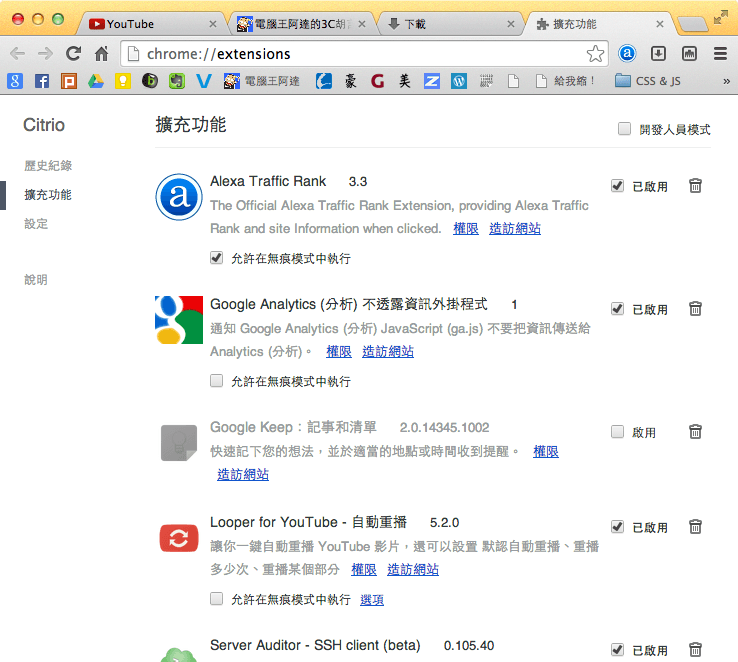Delete Alexa Traffic Rank with trash icon
Screen dimensions: 738x662
[695, 186]
